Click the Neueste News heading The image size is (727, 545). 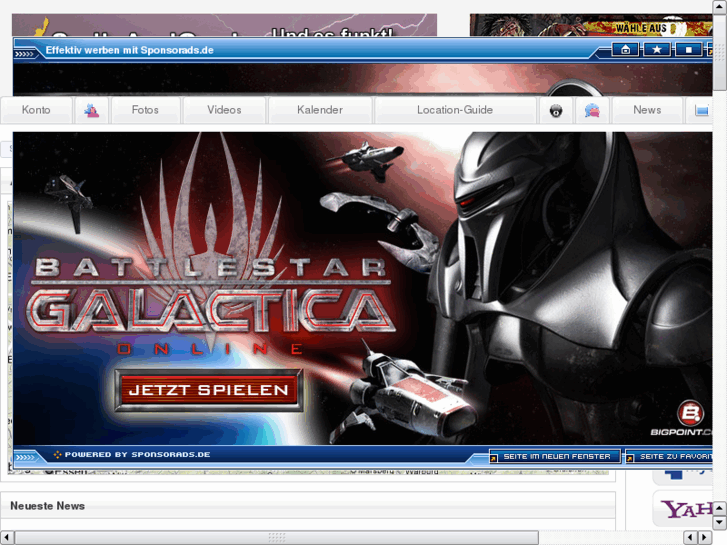(47, 506)
